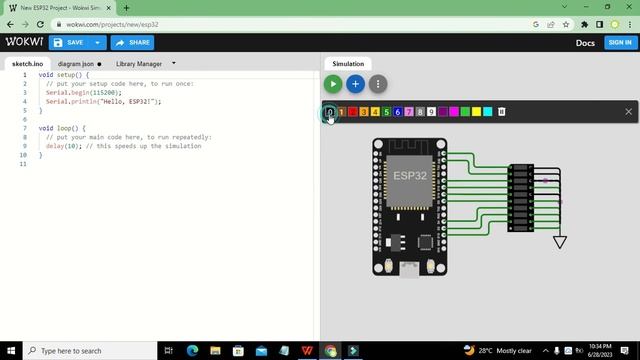This screenshot has width=640, height=360.
Task: Select brown wire color swatch 1
Action: 342,112
